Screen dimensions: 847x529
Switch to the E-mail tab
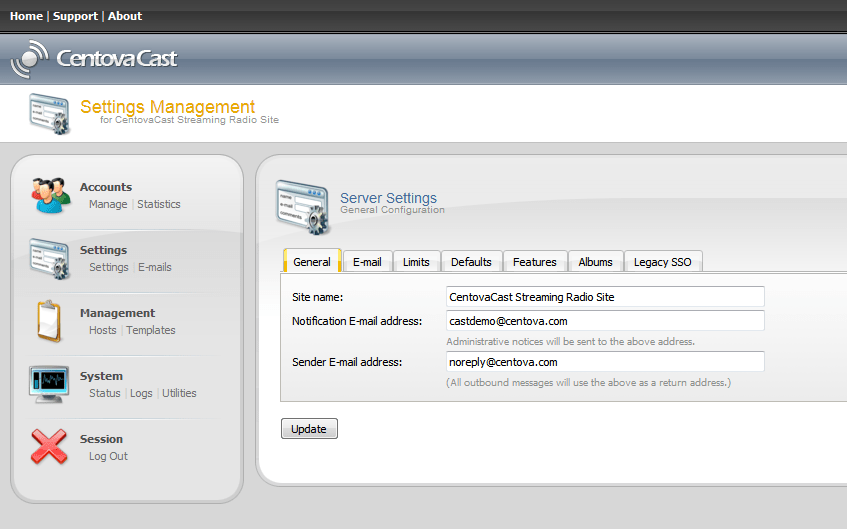click(x=367, y=262)
